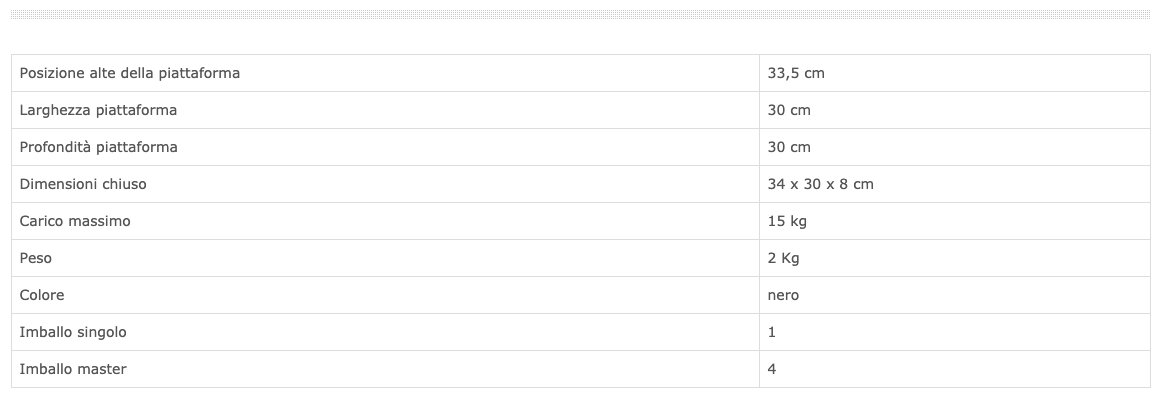This screenshot has width=1168, height=403.
Task: Click the 'Imballo master' label
Action: [73, 369]
